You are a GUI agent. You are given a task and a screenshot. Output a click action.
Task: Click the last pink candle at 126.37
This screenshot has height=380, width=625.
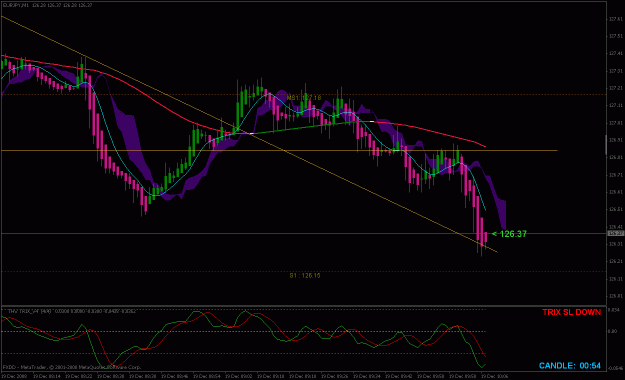click(x=485, y=236)
